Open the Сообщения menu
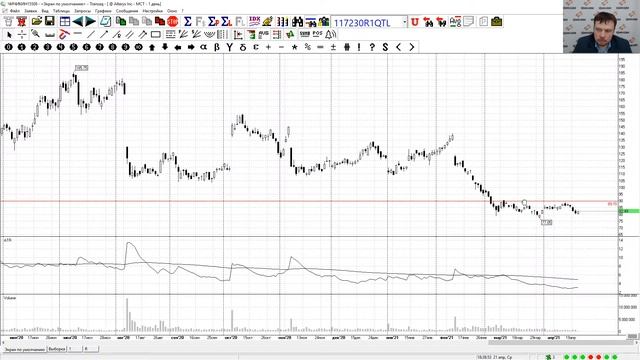This screenshot has height=360, width=640. (127, 11)
